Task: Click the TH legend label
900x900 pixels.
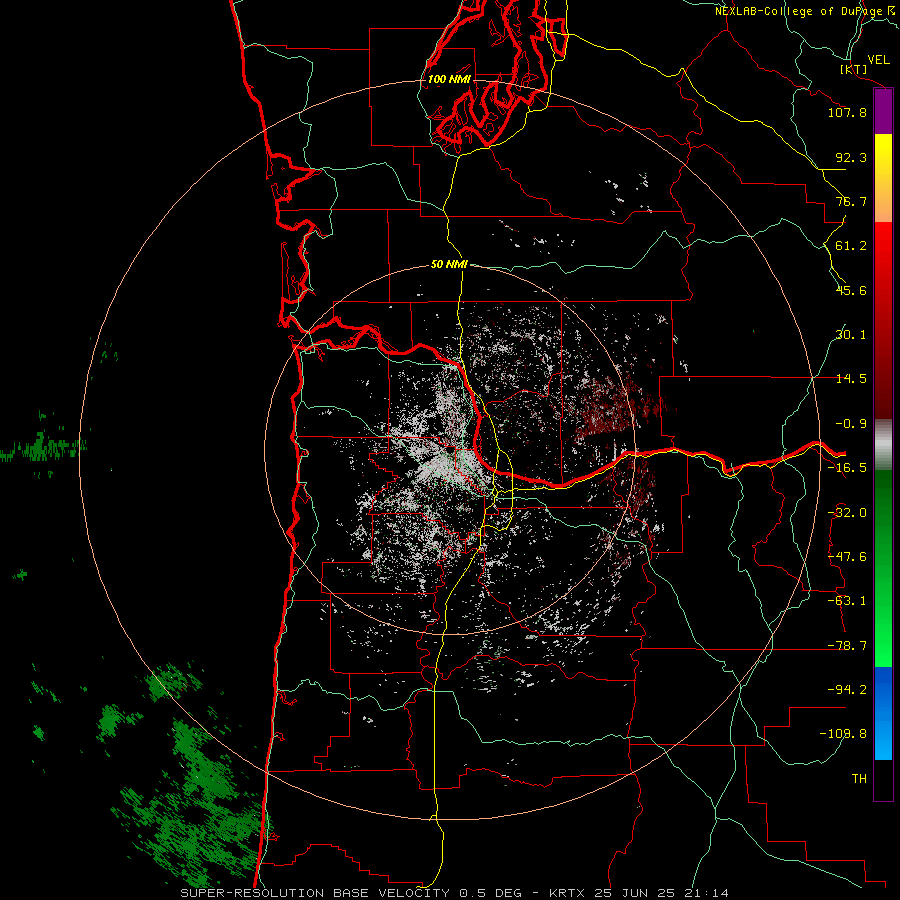Action: 859,779
